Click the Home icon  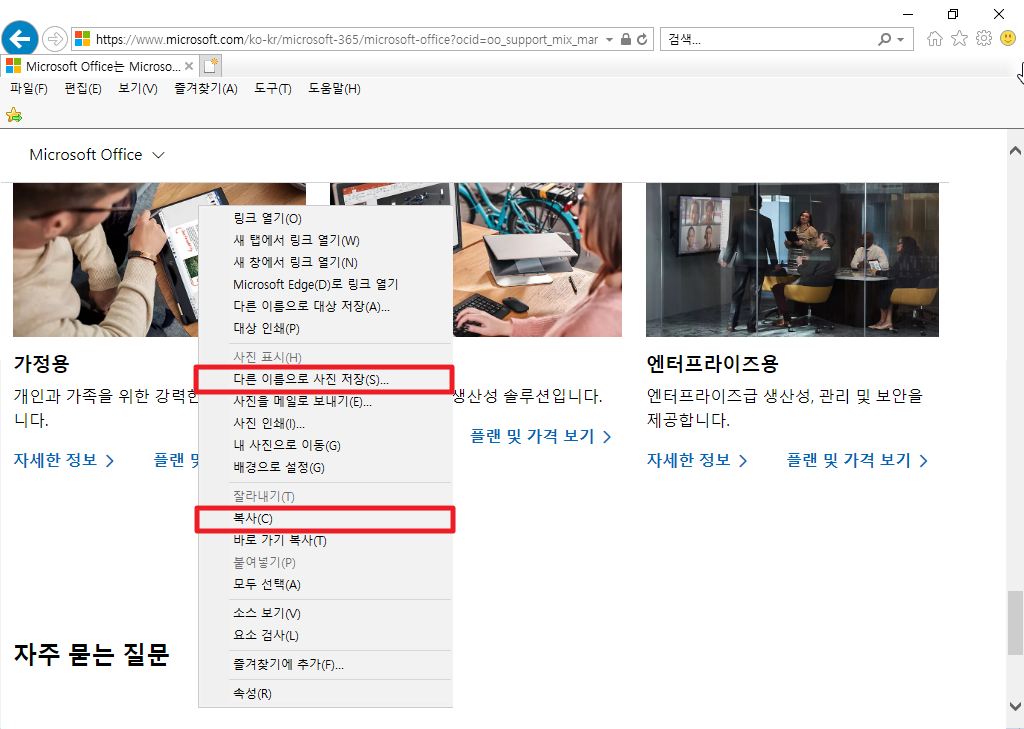click(x=935, y=39)
